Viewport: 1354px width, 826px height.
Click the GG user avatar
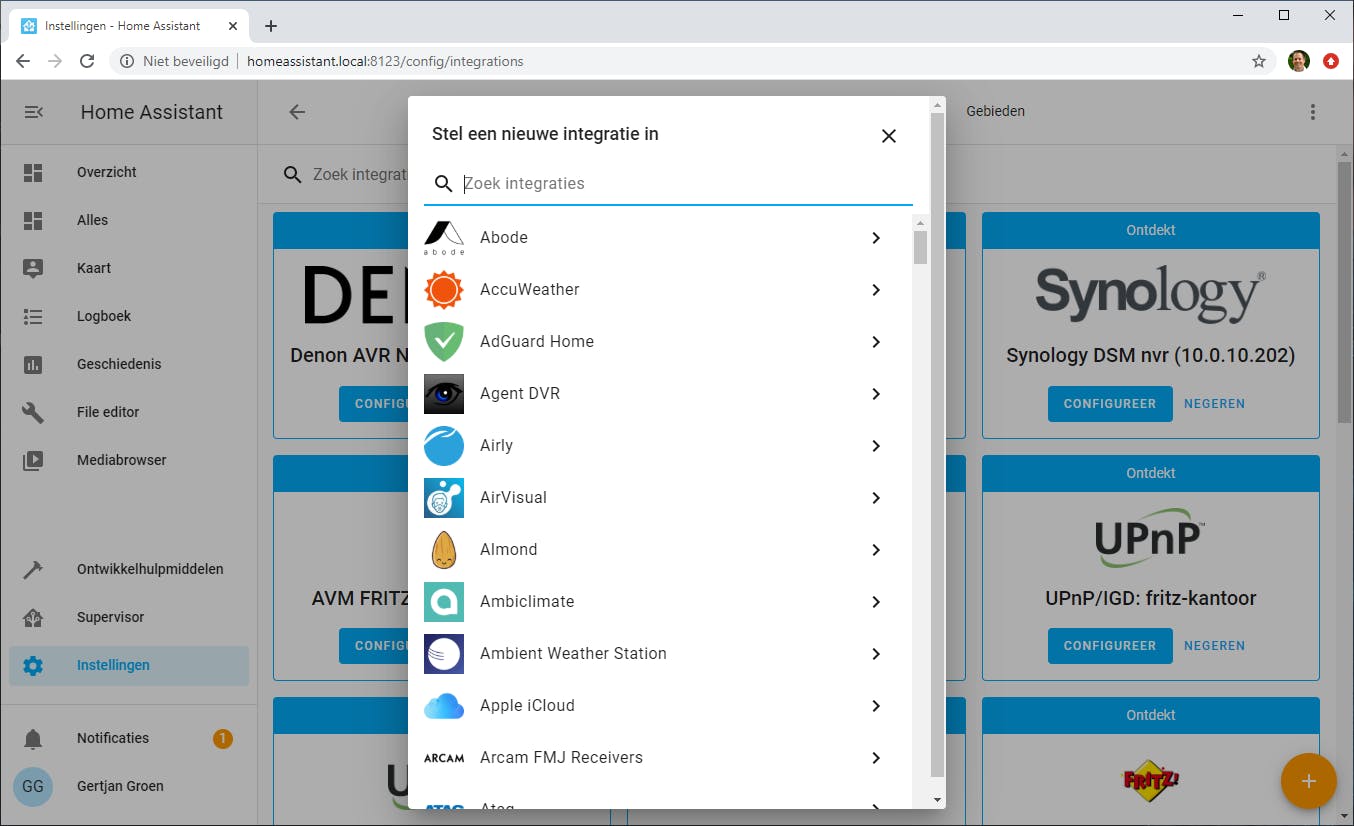(33, 786)
